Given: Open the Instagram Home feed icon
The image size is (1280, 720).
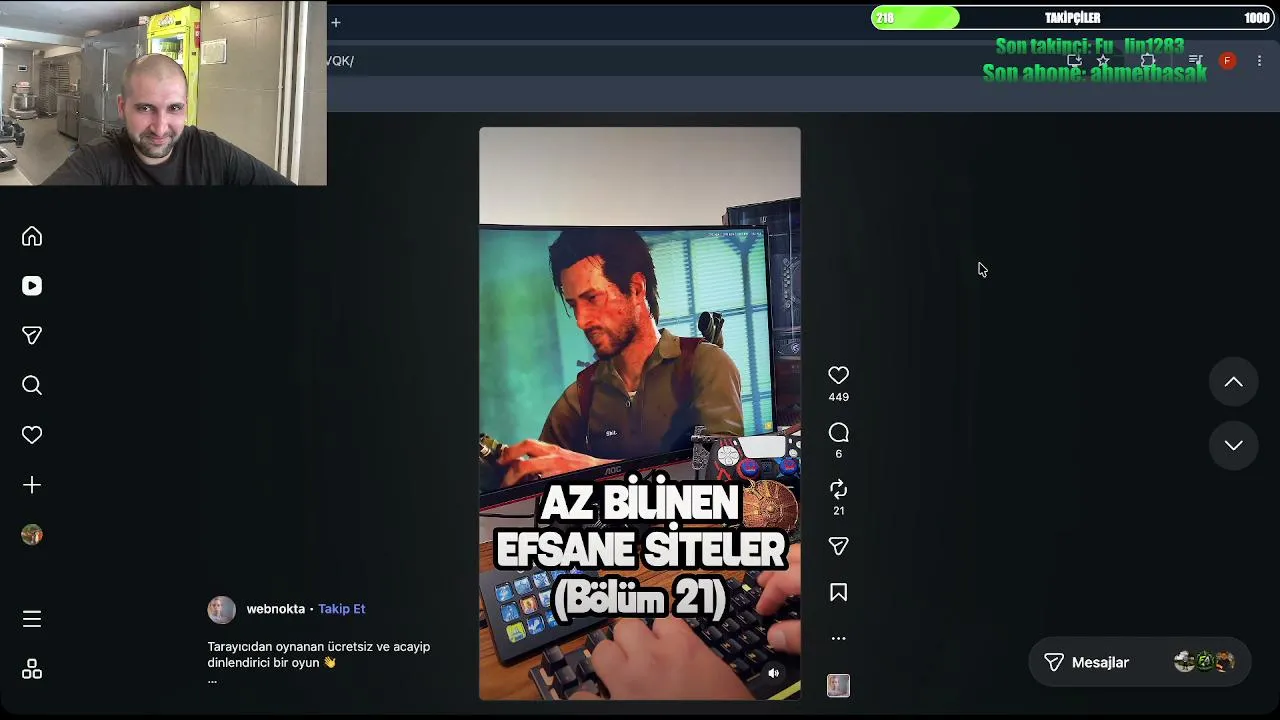Looking at the screenshot, I should coord(32,236).
